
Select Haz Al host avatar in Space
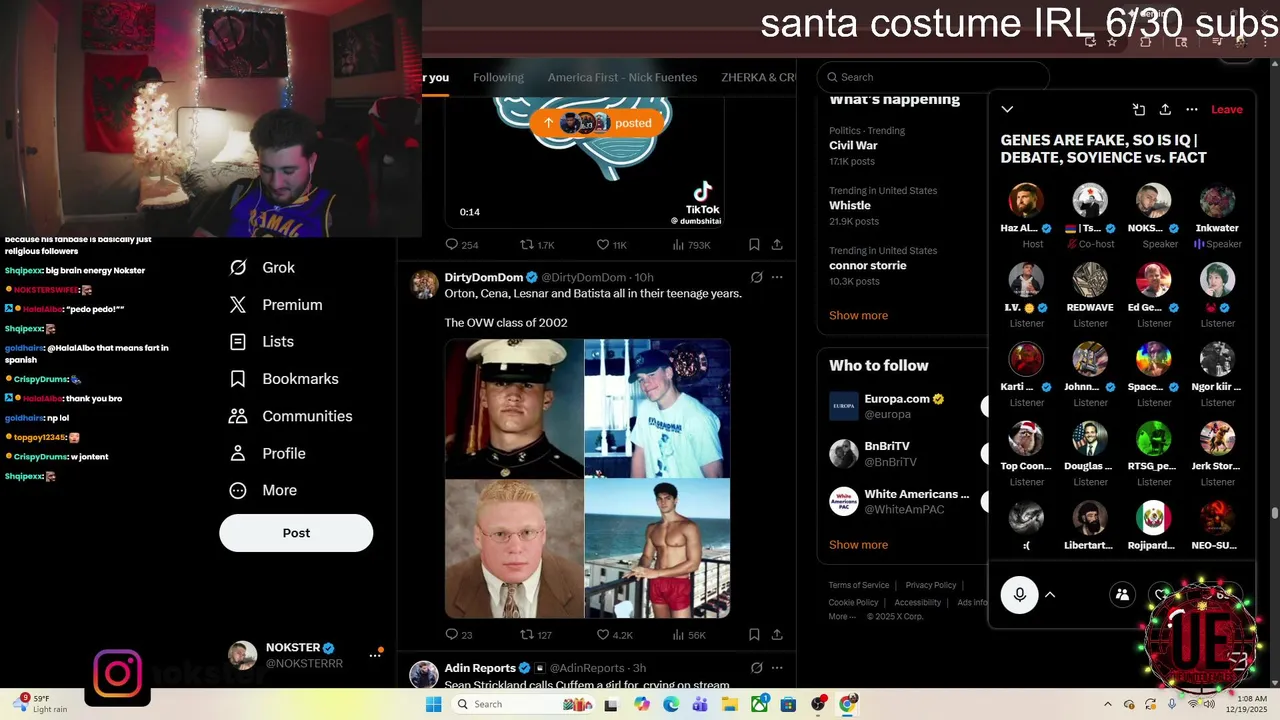[x=1026, y=200]
